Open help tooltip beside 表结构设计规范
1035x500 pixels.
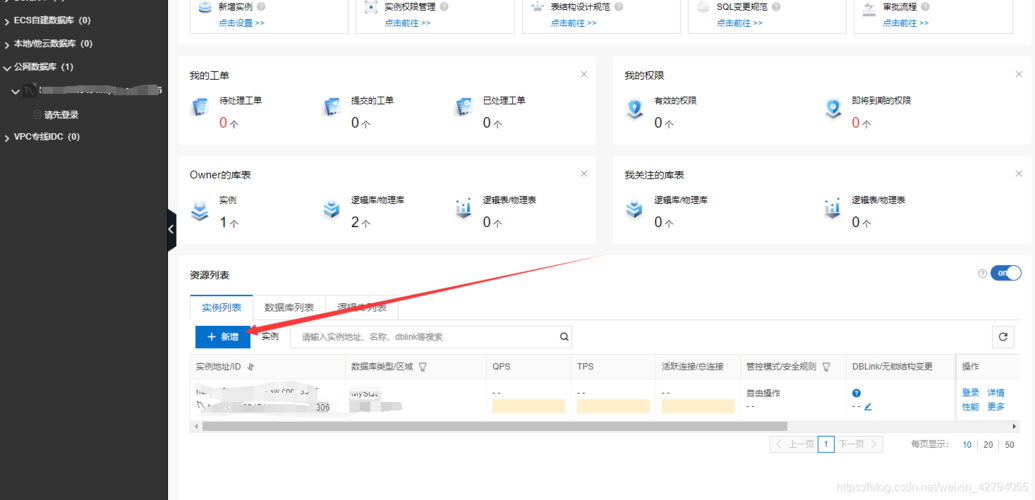click(x=618, y=7)
